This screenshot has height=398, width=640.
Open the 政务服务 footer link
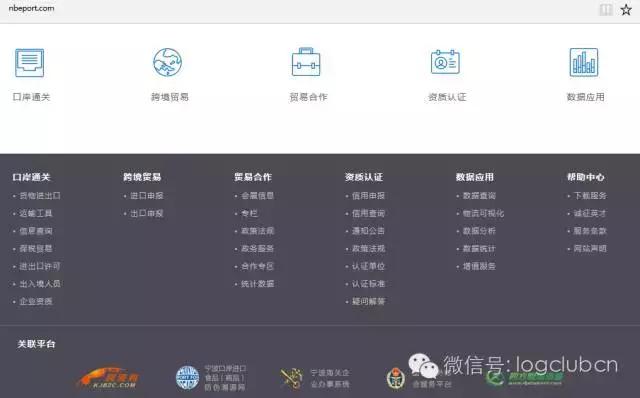tap(258, 249)
